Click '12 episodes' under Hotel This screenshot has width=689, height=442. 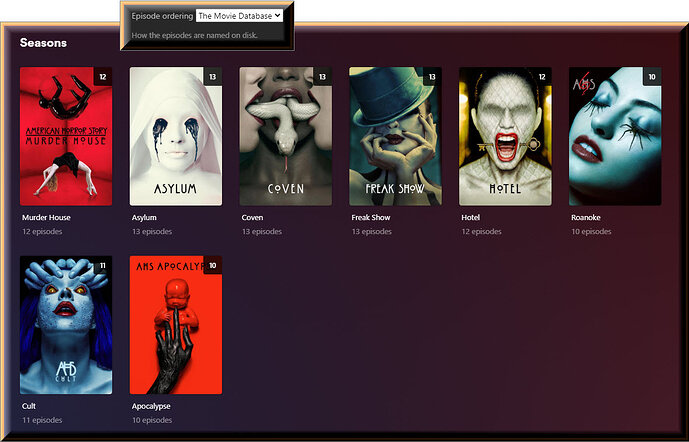pos(482,232)
